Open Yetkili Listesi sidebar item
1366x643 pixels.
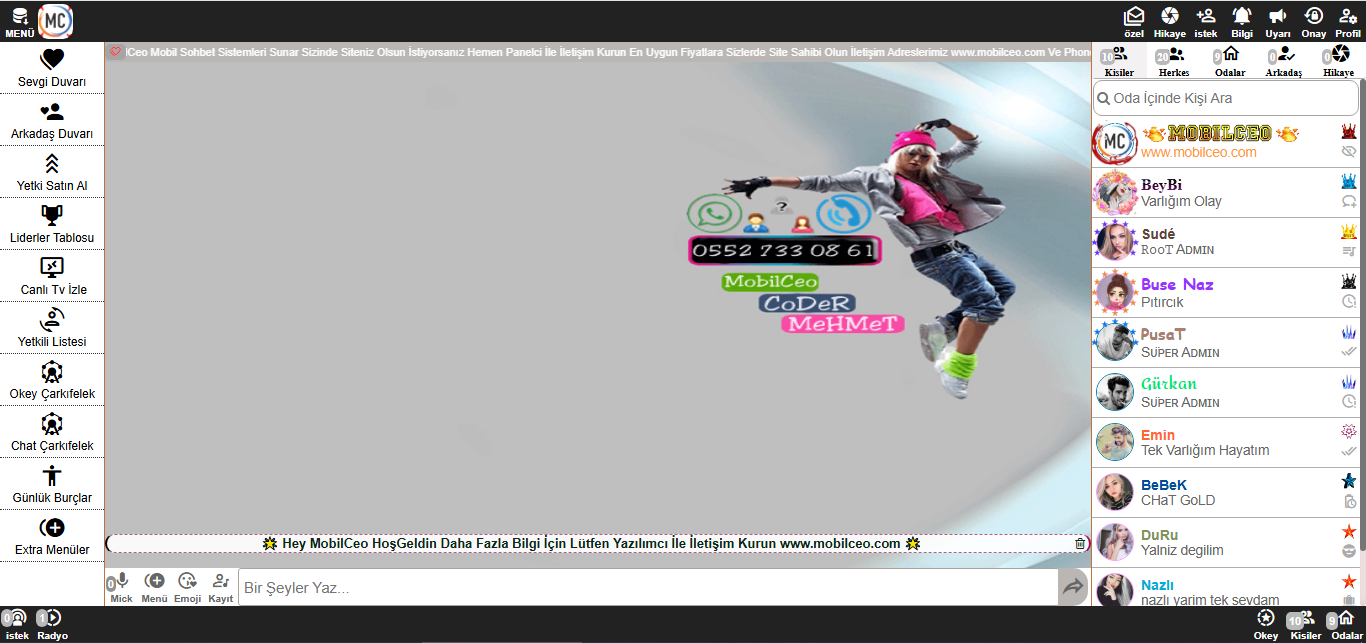click(52, 328)
